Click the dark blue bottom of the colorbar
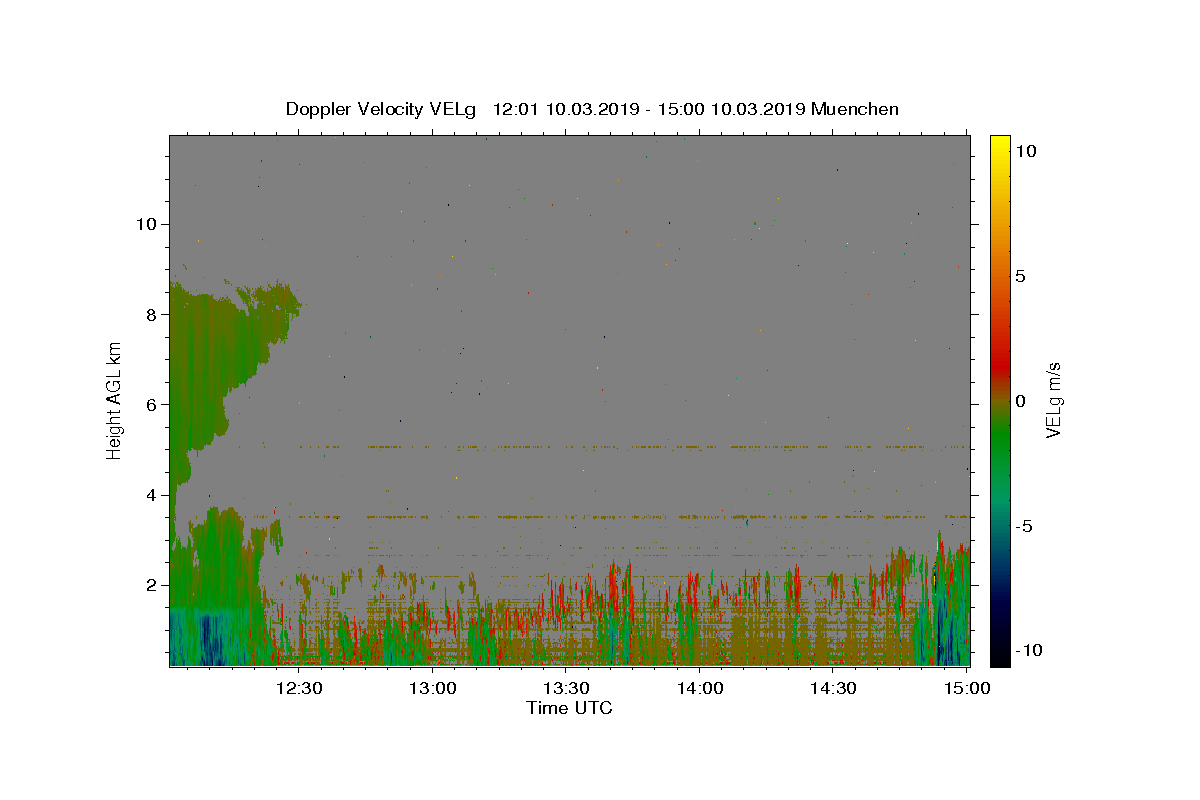 [x=1000, y=658]
